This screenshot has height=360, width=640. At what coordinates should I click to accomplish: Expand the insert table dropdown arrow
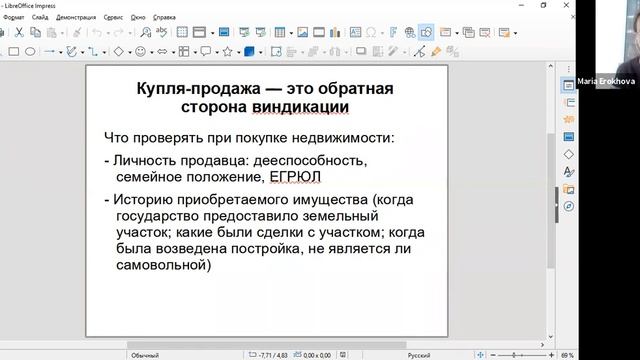(x=291, y=33)
